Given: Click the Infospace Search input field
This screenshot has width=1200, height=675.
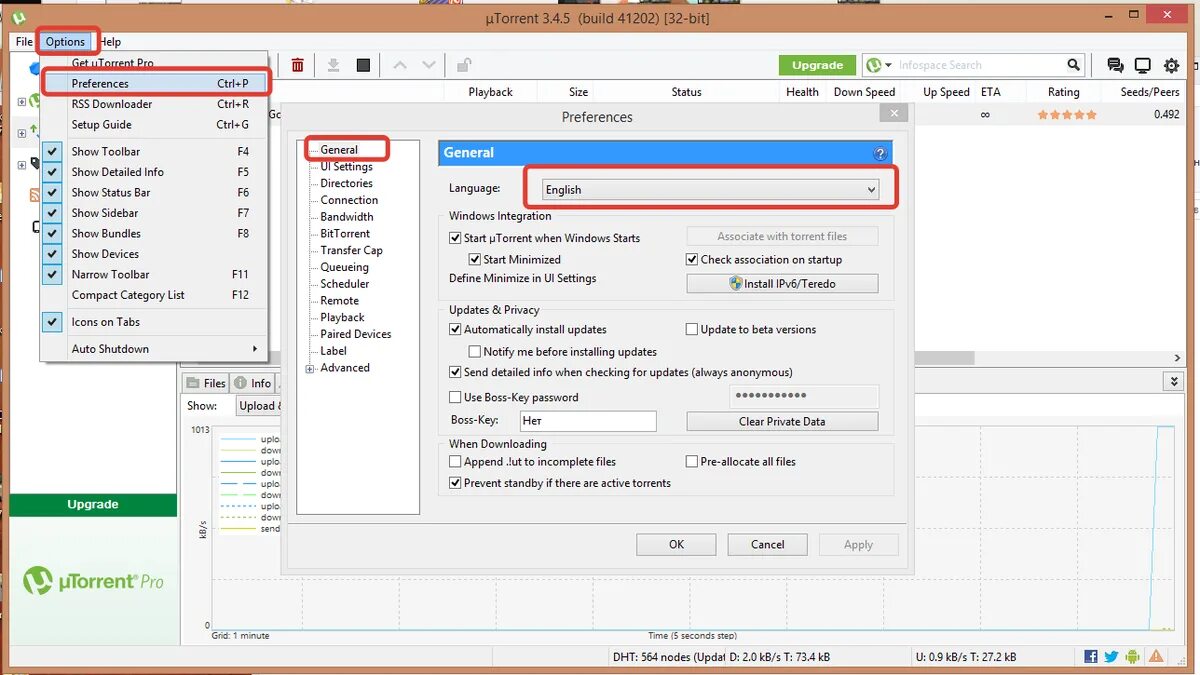Looking at the screenshot, I should [x=979, y=65].
